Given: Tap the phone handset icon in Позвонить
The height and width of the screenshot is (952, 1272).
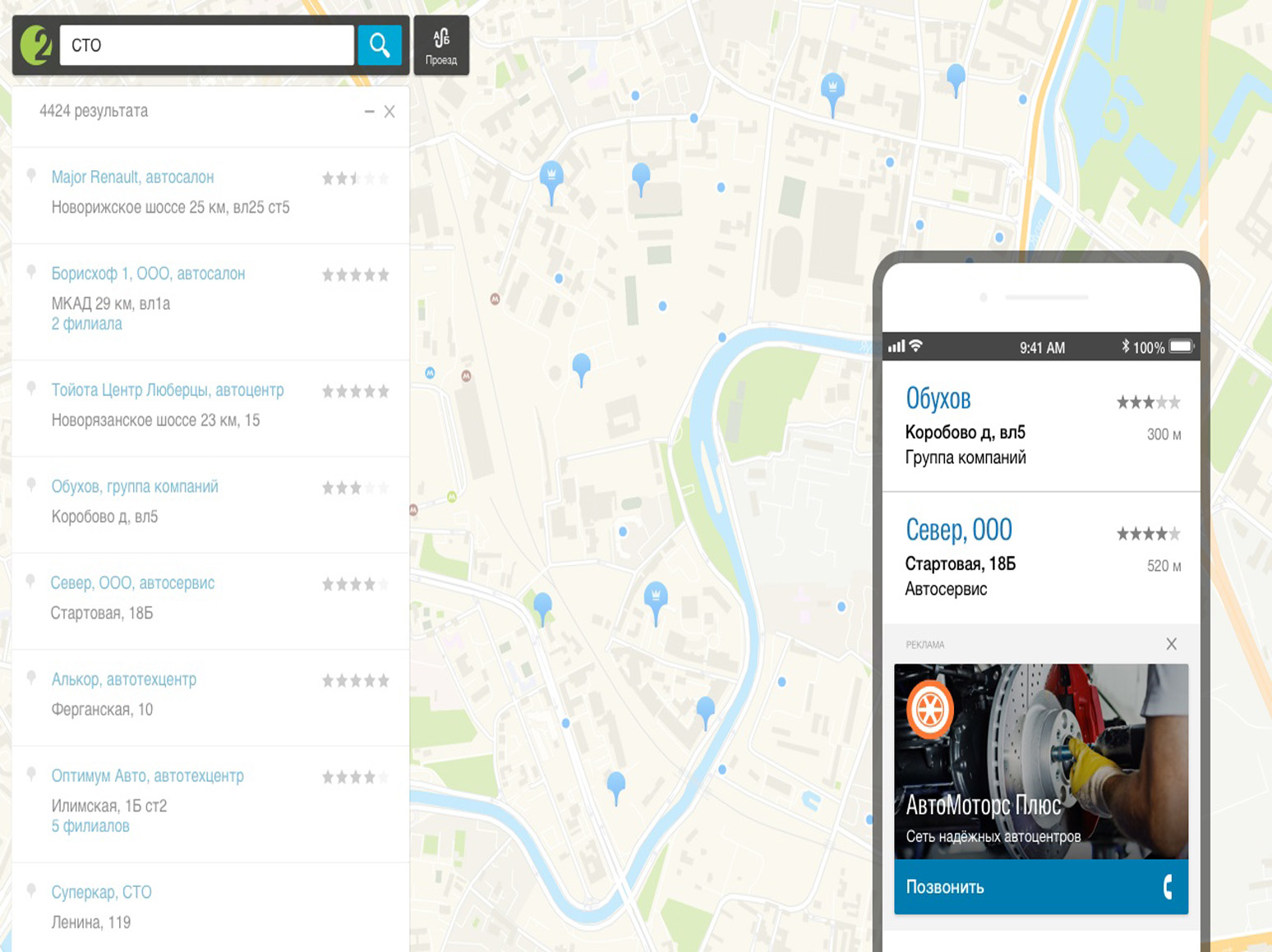Looking at the screenshot, I should point(1167,886).
